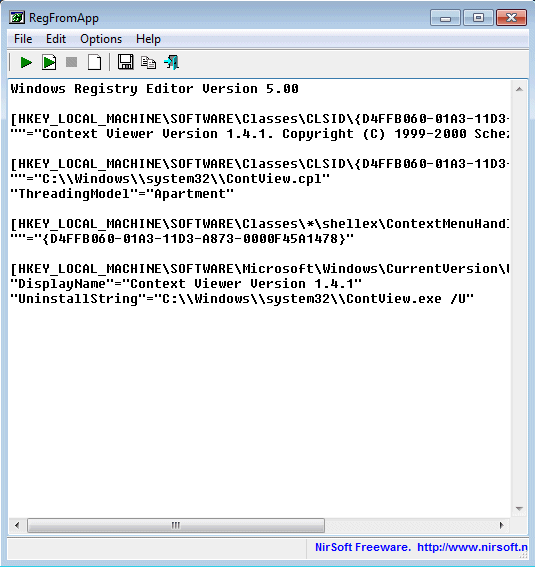Open the Options menu
This screenshot has width=535, height=567.
coord(101,39)
